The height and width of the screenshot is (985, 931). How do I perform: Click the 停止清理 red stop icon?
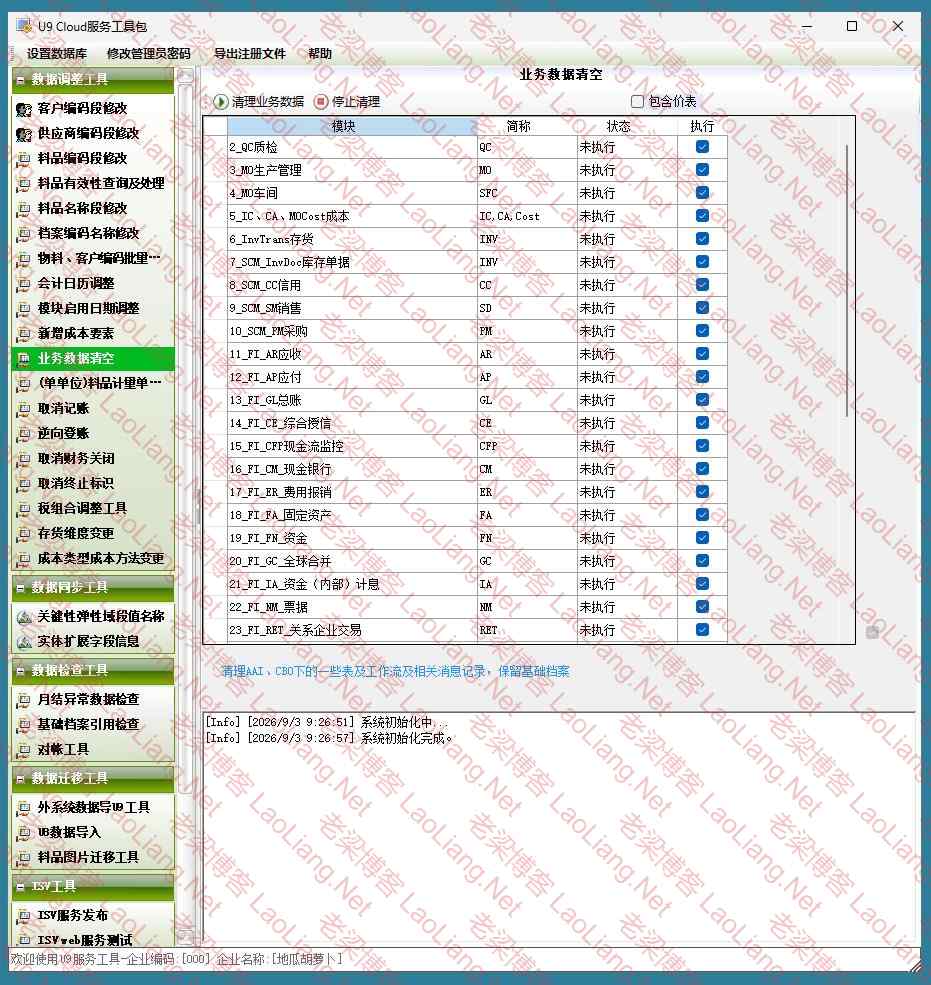tap(321, 102)
